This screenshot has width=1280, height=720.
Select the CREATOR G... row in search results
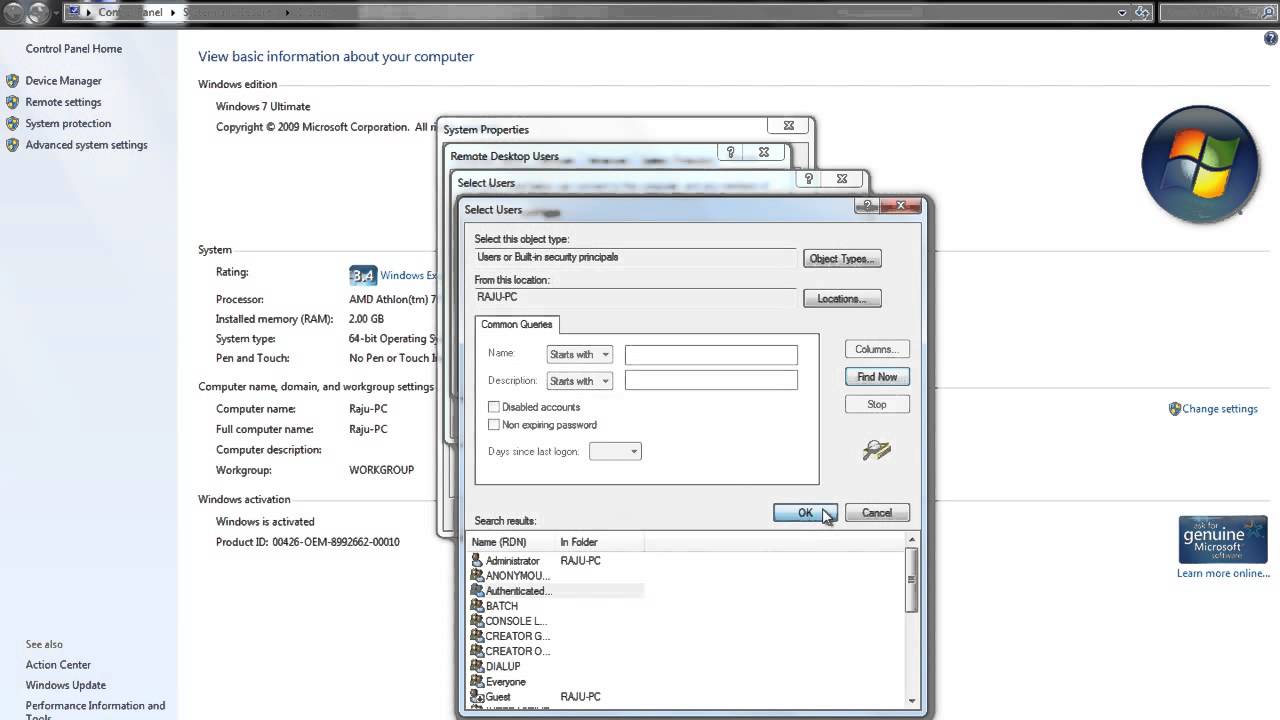pos(557,636)
